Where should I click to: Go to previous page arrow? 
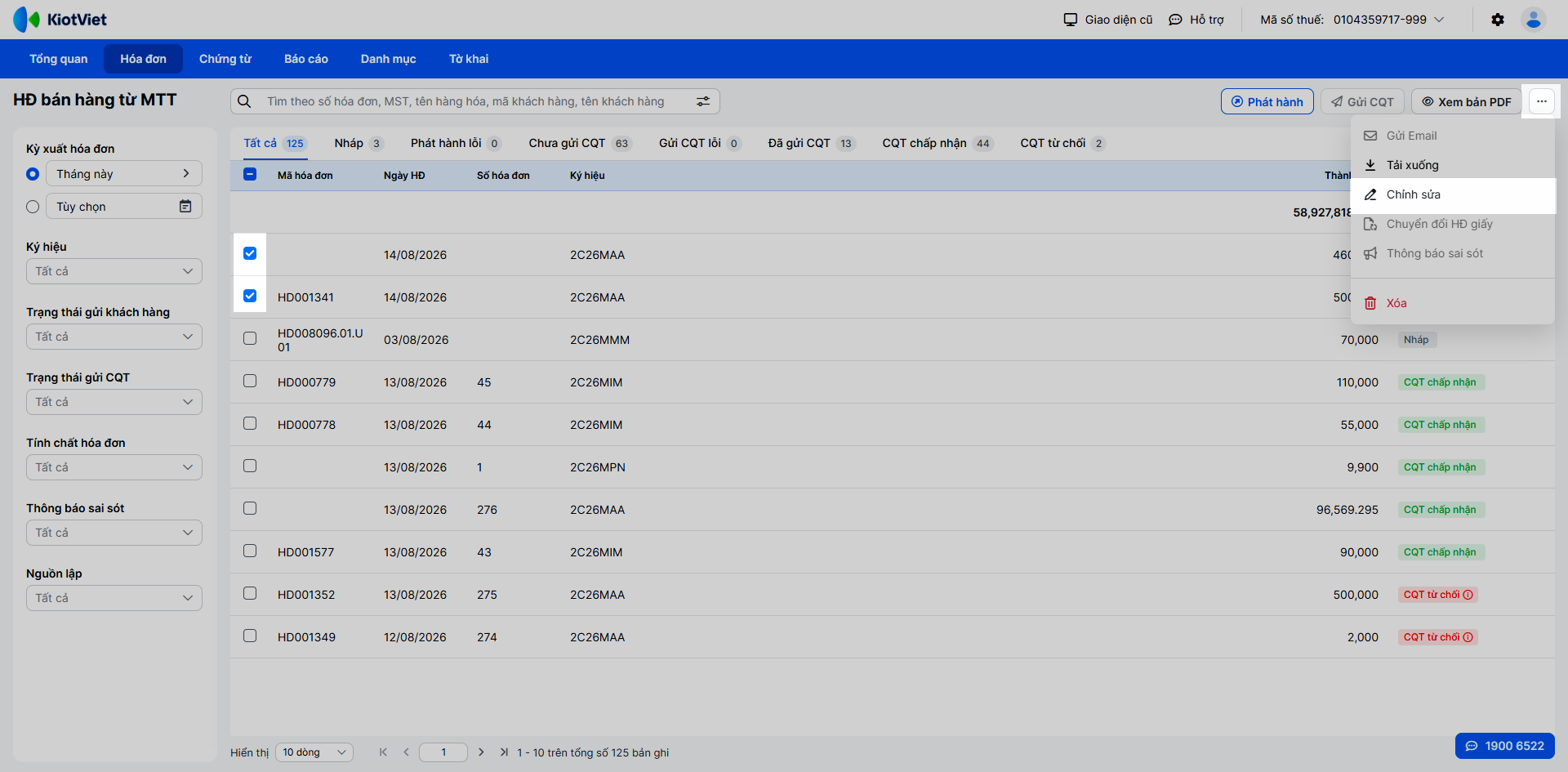click(406, 752)
